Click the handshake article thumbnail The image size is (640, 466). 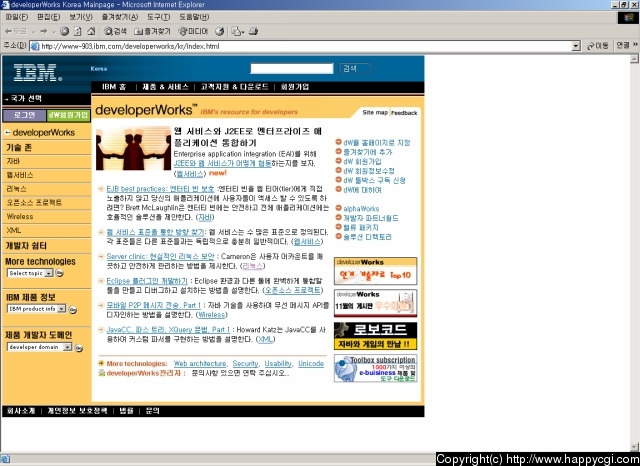tap(133, 148)
